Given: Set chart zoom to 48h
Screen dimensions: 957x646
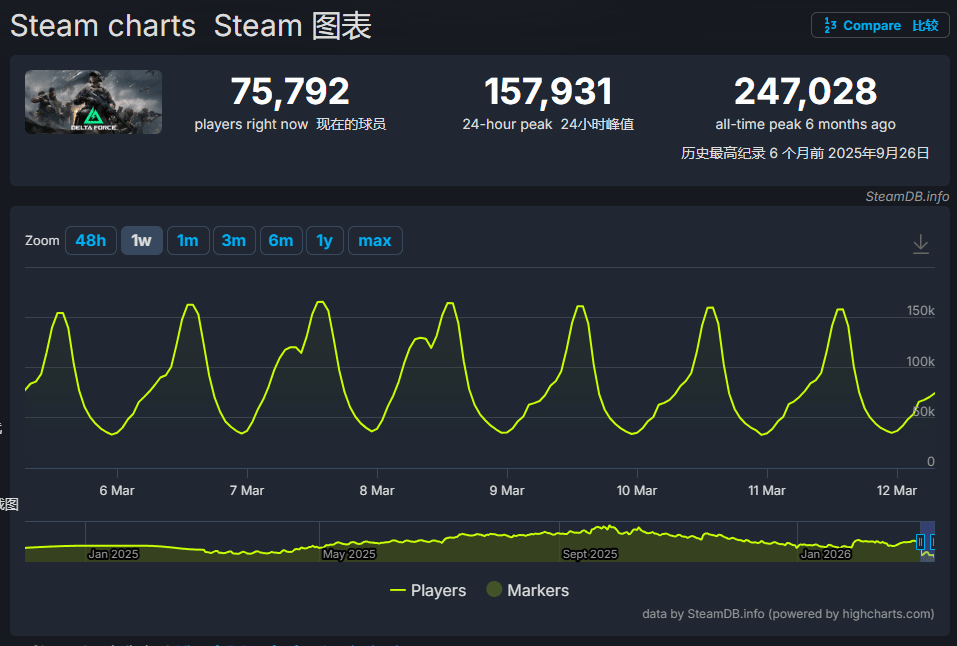Looking at the screenshot, I should point(90,241).
